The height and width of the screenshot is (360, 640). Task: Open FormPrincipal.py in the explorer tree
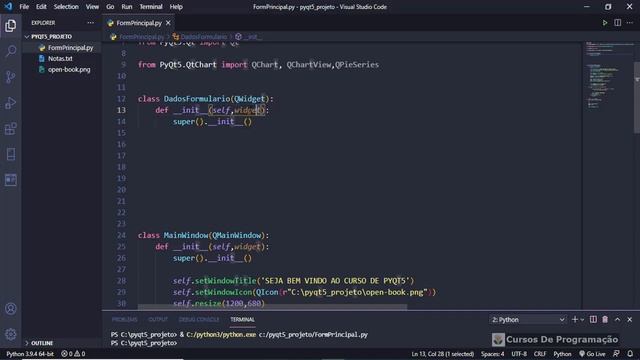coord(70,48)
